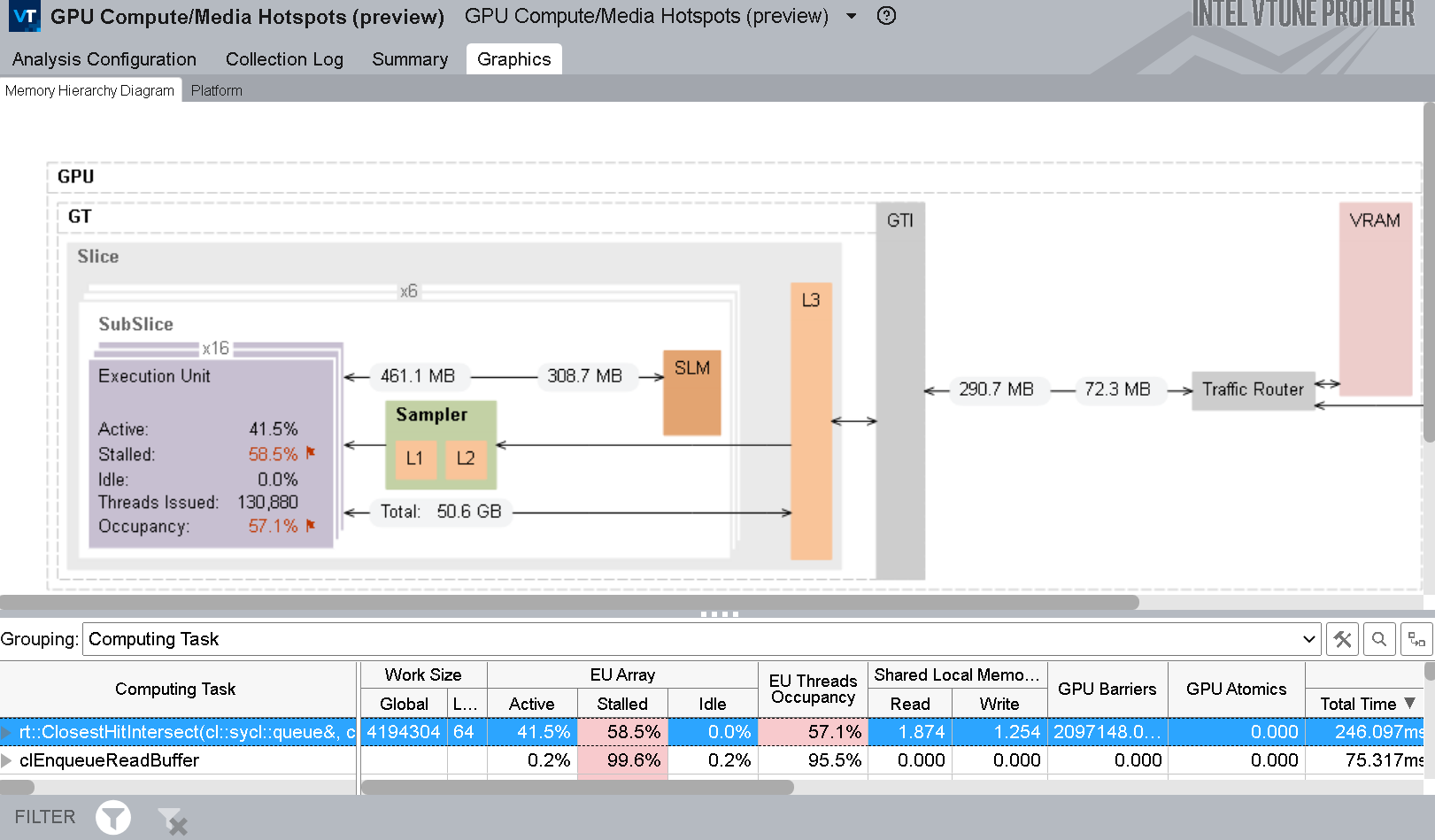This screenshot has width=1435, height=840.
Task: Click the 1.874 SLM read cell
Action: point(910,732)
